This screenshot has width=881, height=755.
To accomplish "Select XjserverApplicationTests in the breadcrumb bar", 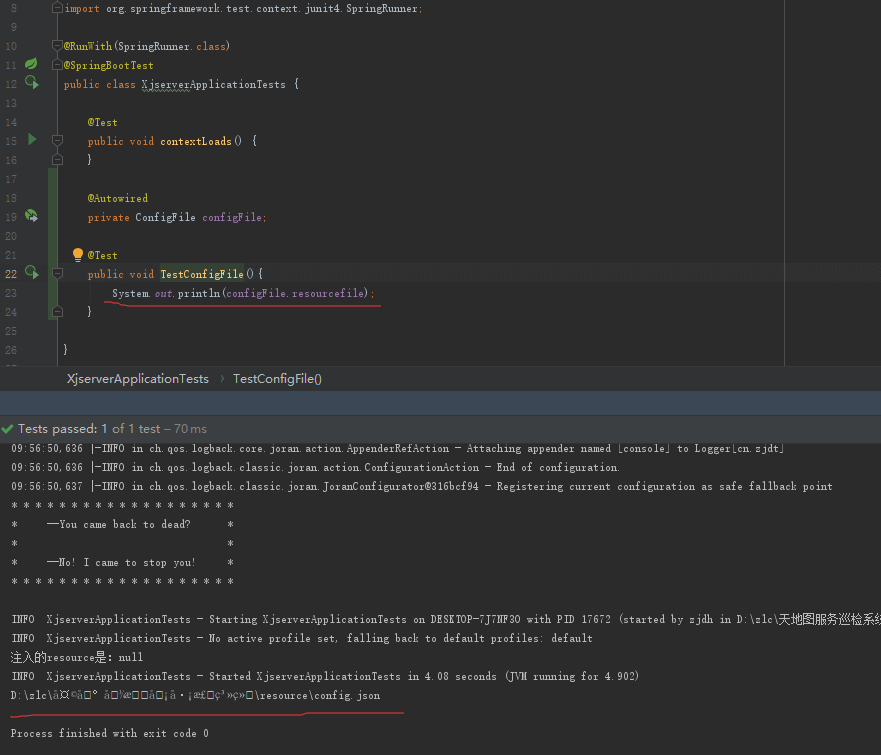I will [x=138, y=379].
